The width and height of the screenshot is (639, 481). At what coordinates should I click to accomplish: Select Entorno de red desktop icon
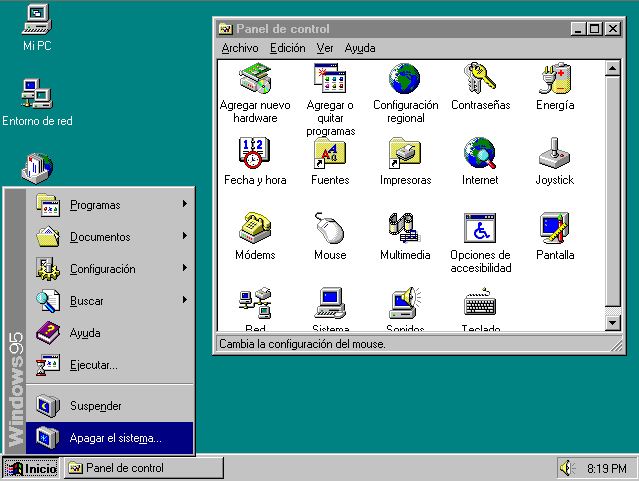[x=37, y=94]
